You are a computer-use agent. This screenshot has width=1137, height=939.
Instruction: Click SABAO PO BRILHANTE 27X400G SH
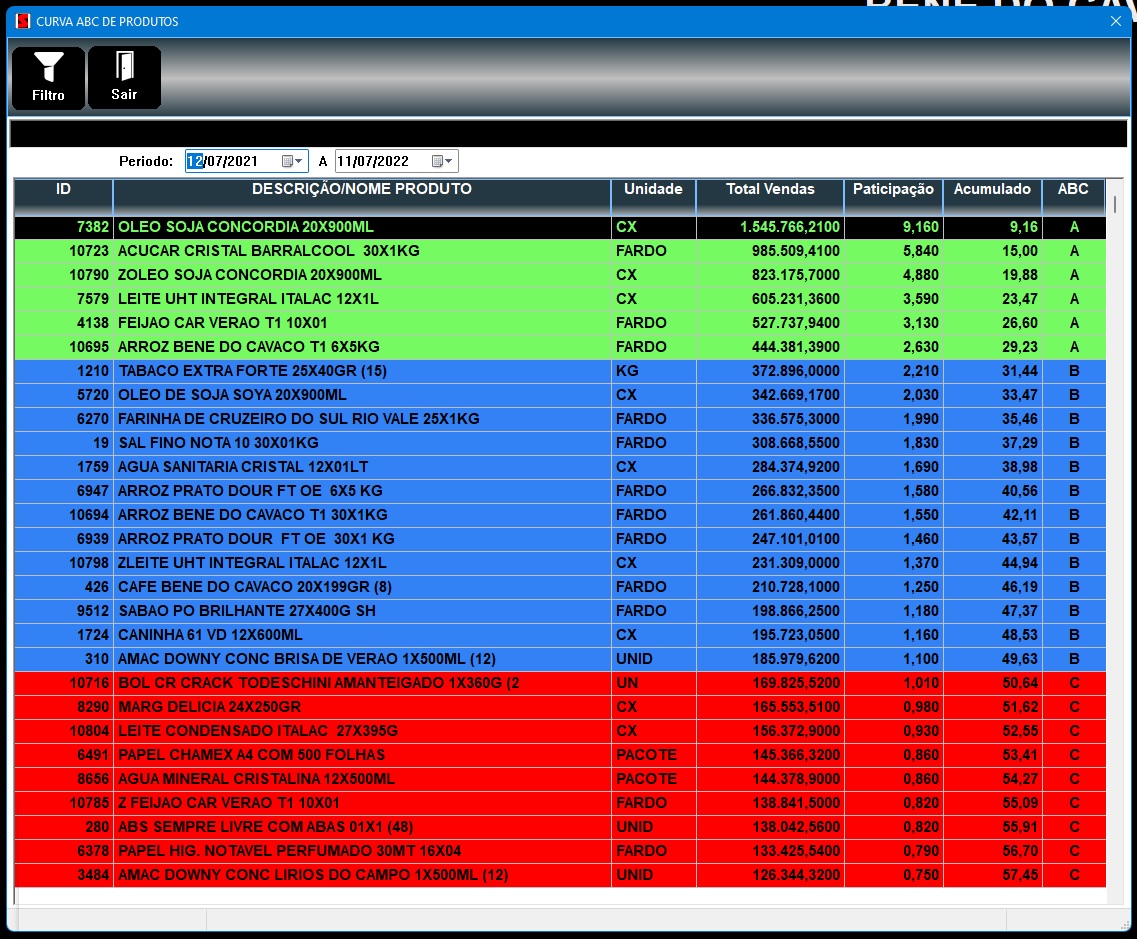[x=560, y=611]
